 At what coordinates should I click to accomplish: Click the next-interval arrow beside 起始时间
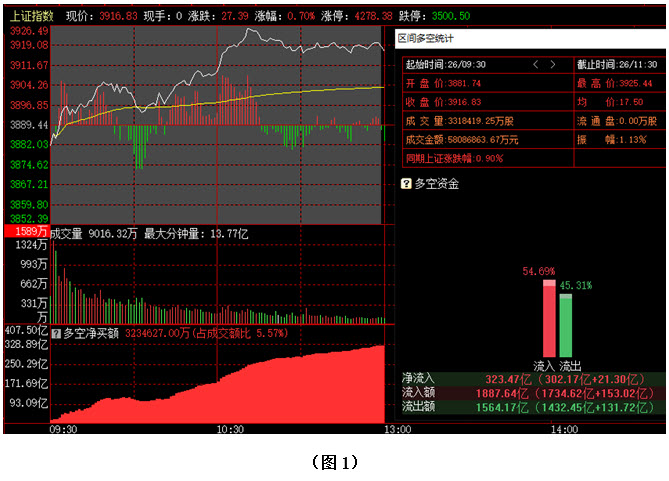[x=553, y=64]
